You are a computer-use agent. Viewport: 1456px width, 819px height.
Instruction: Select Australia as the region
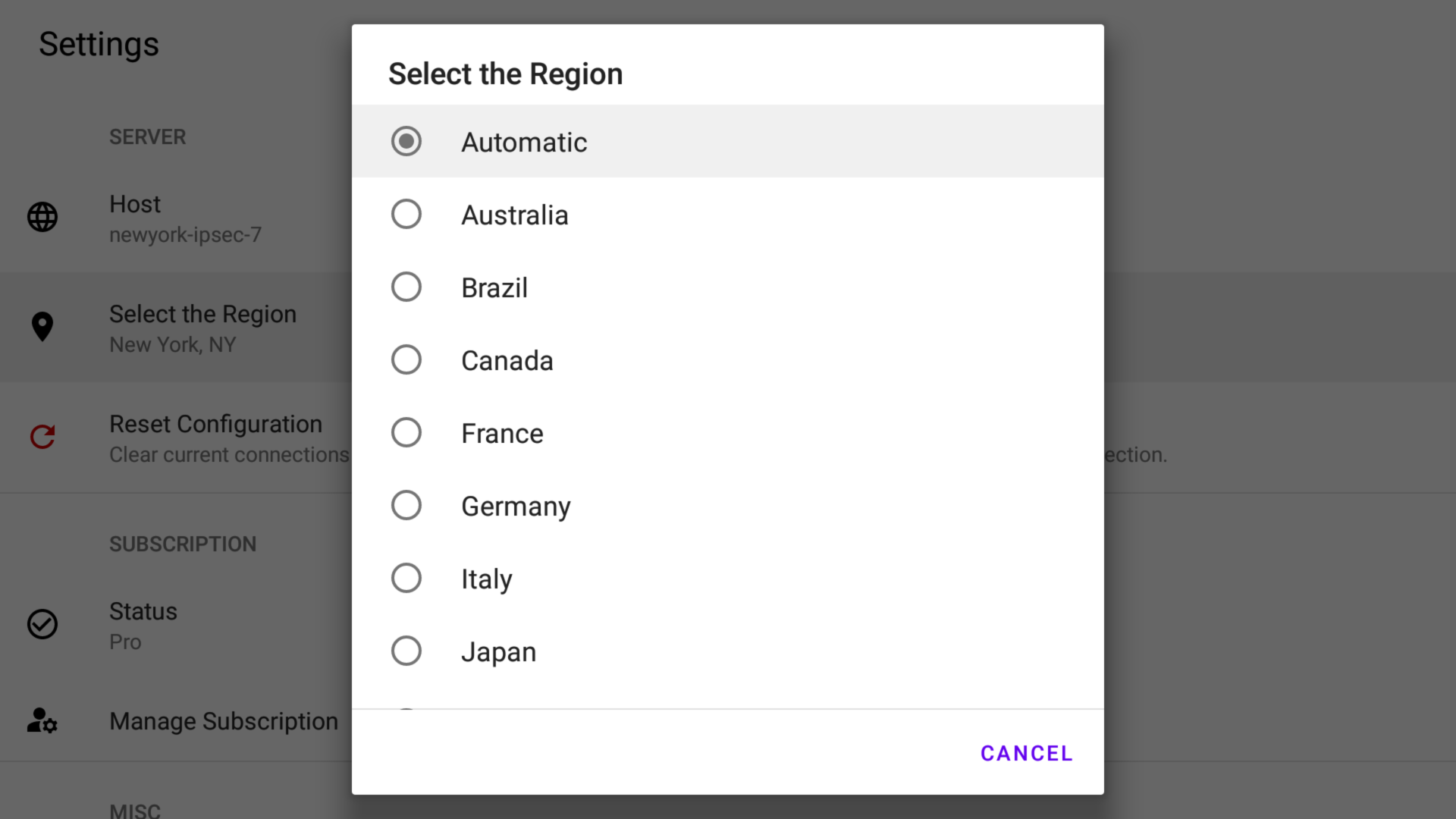point(406,214)
